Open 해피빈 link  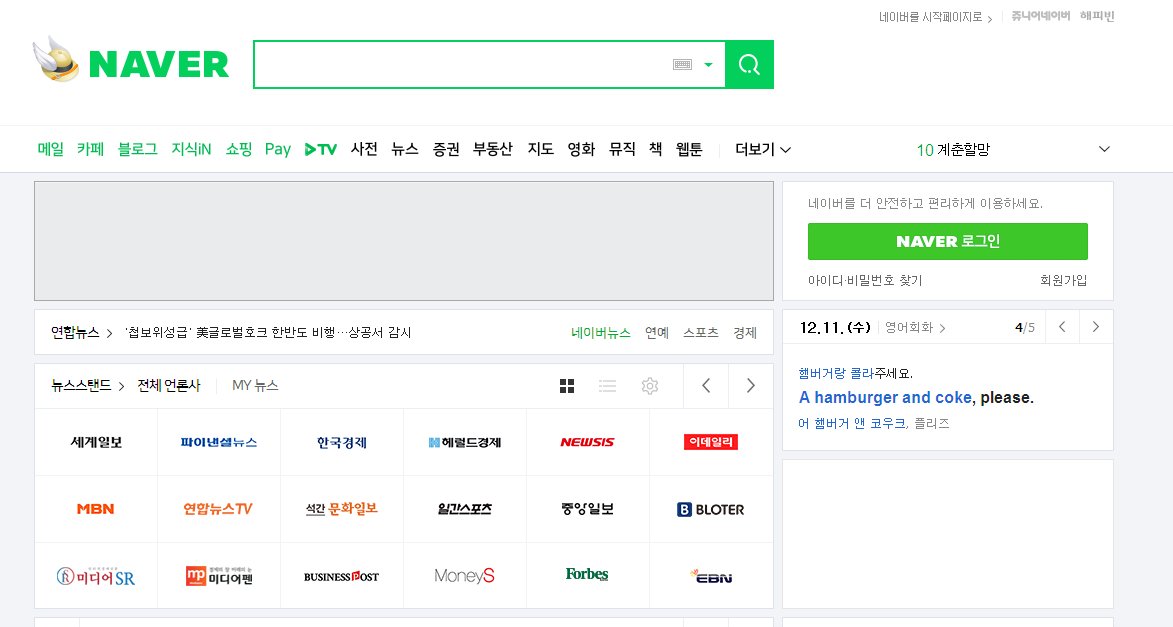tap(1097, 16)
